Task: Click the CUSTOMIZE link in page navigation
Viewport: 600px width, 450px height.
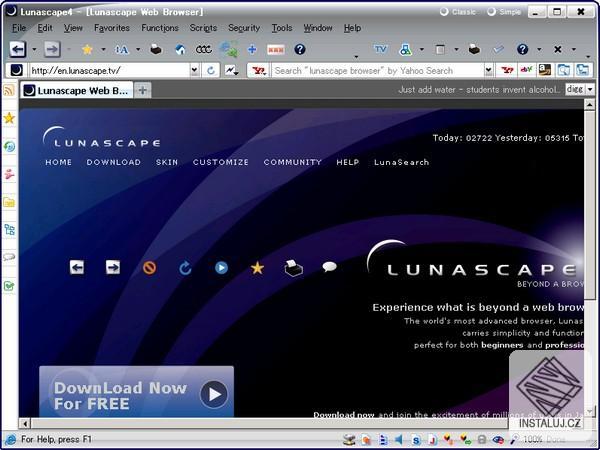Action: click(x=221, y=162)
